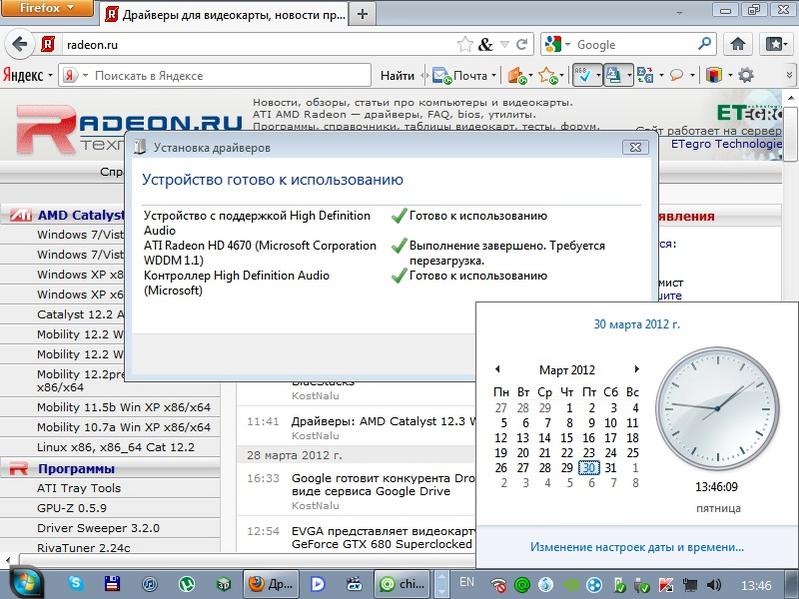Click the 13:46 taskbar clock
The width and height of the screenshot is (799, 599).
pos(756,585)
